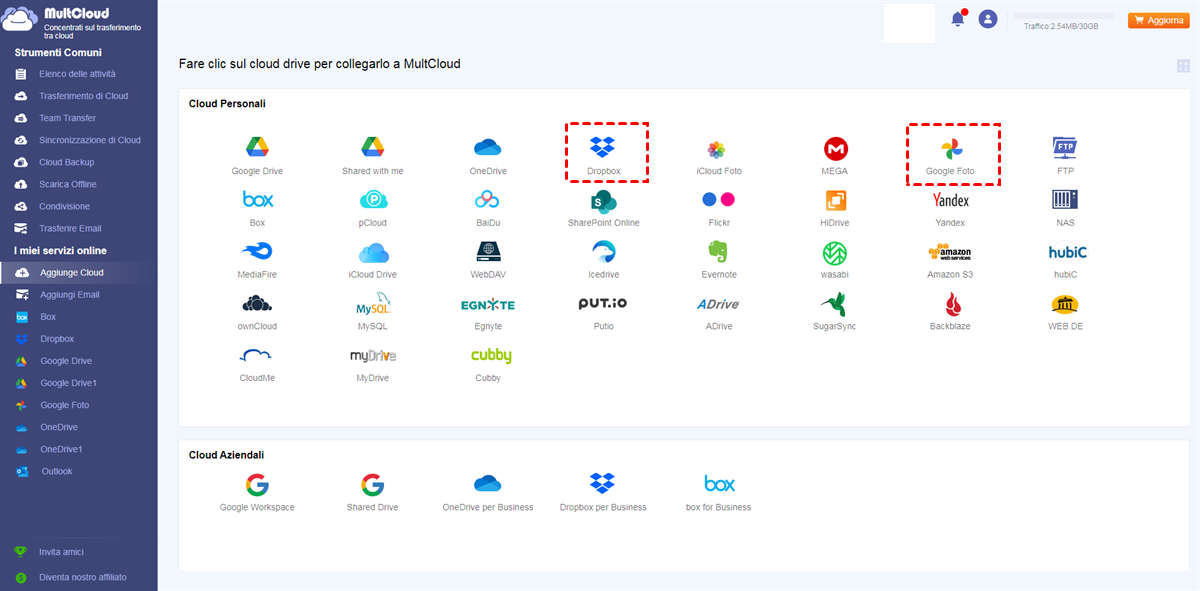
Task: Click Diventa nostro affiliato link
Action: 83,577
